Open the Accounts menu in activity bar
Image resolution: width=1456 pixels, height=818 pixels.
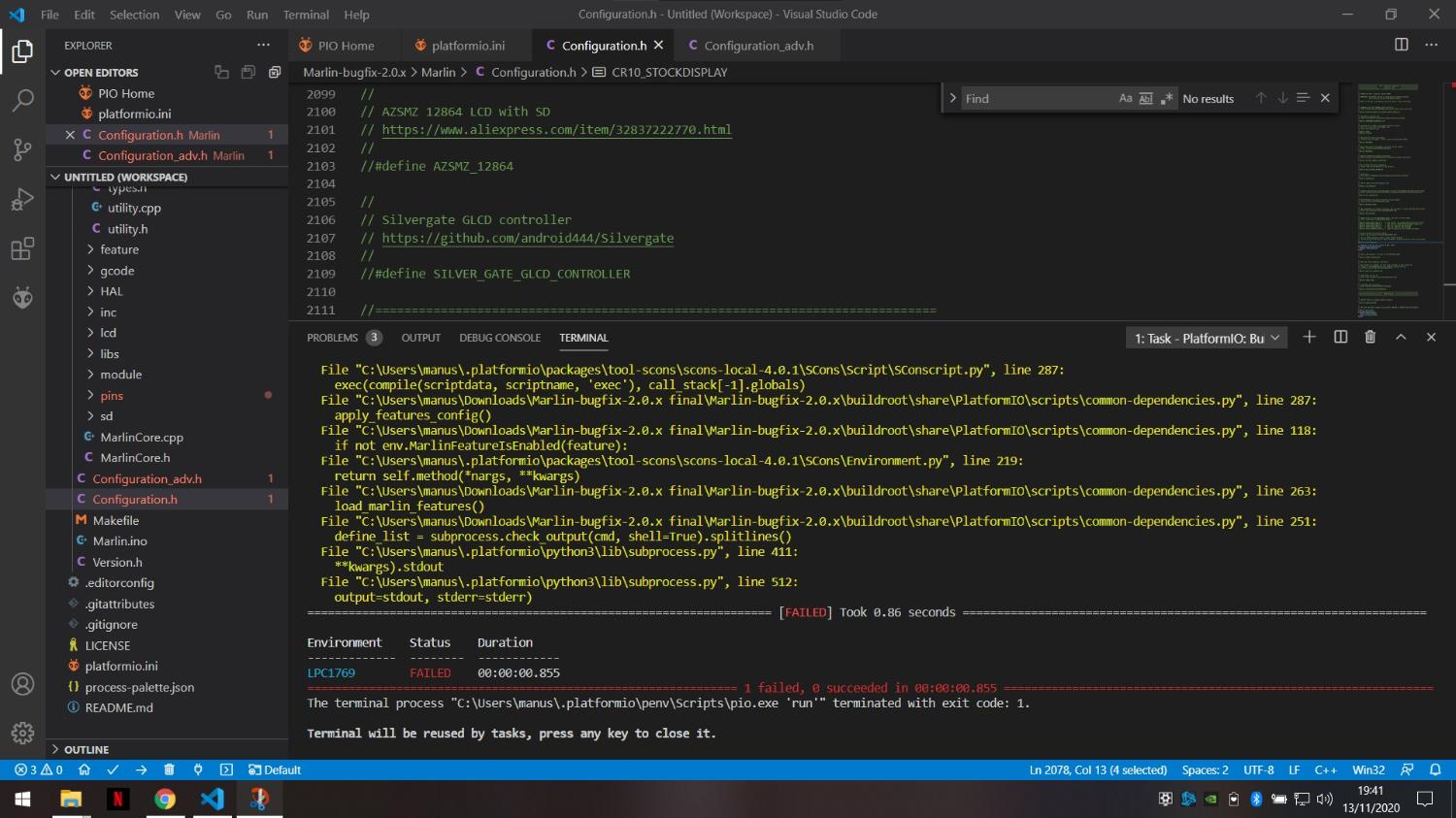pos(22,684)
